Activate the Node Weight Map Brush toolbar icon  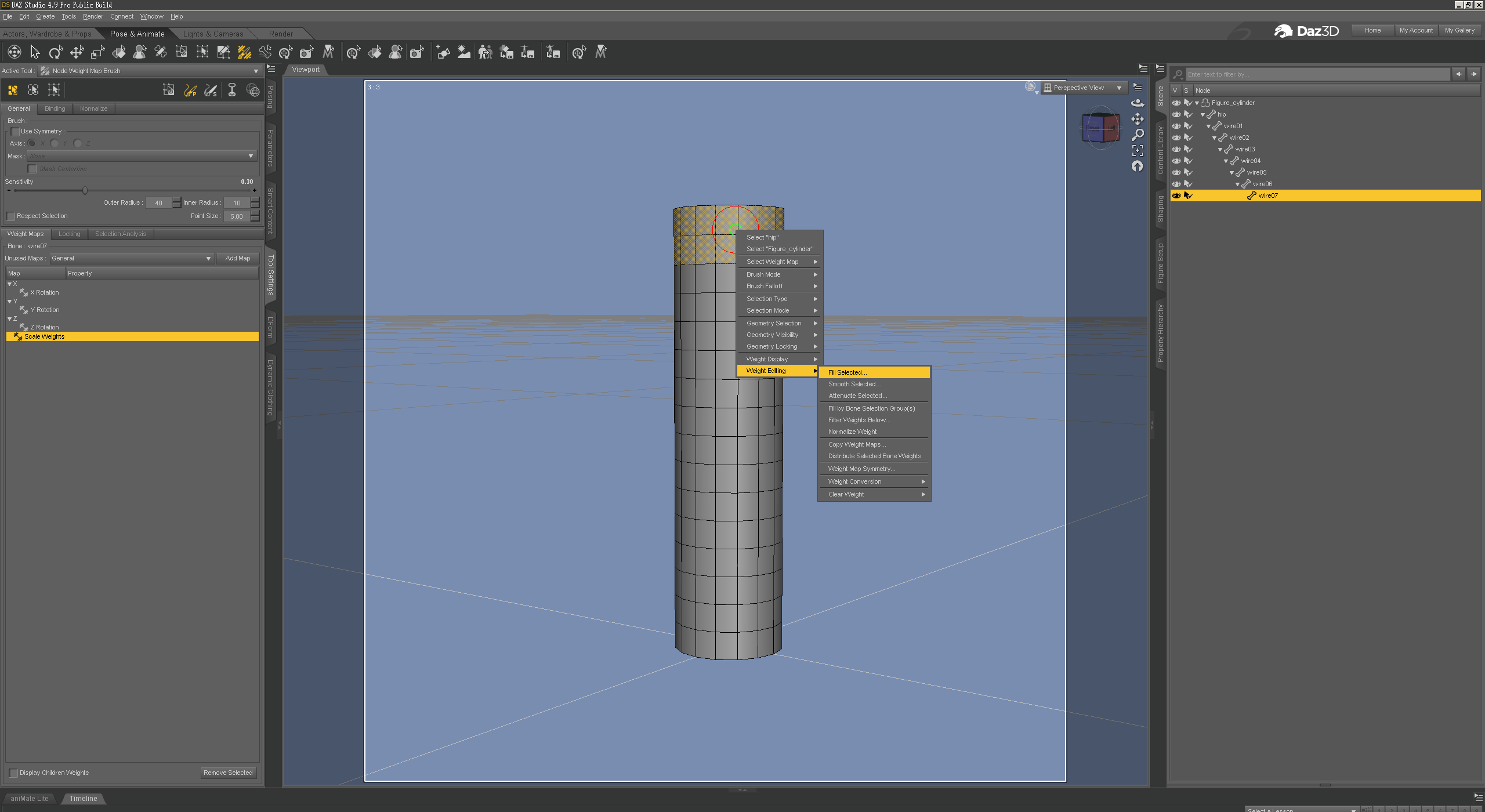[244, 53]
